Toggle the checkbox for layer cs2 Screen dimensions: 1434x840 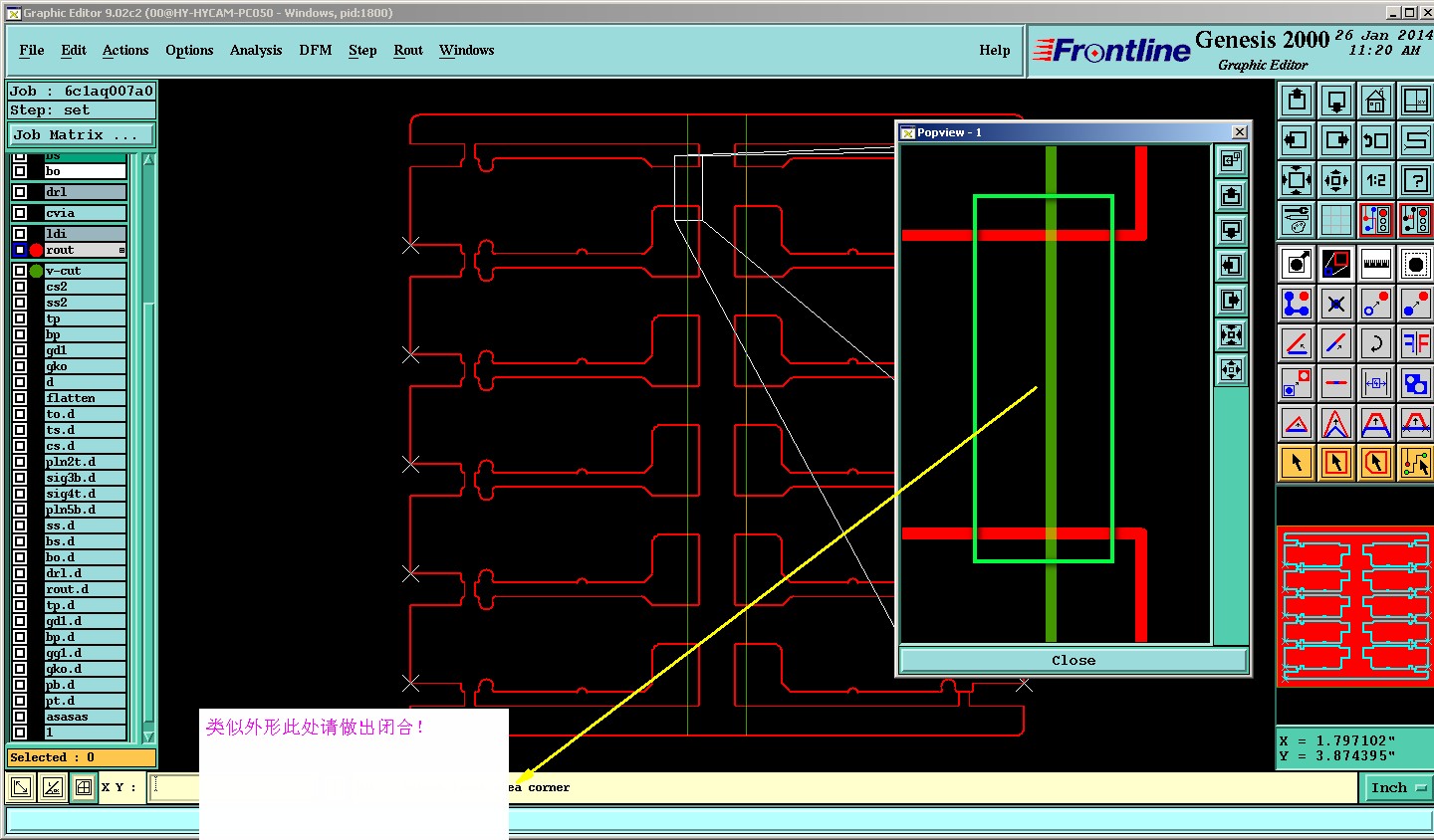pos(20,287)
